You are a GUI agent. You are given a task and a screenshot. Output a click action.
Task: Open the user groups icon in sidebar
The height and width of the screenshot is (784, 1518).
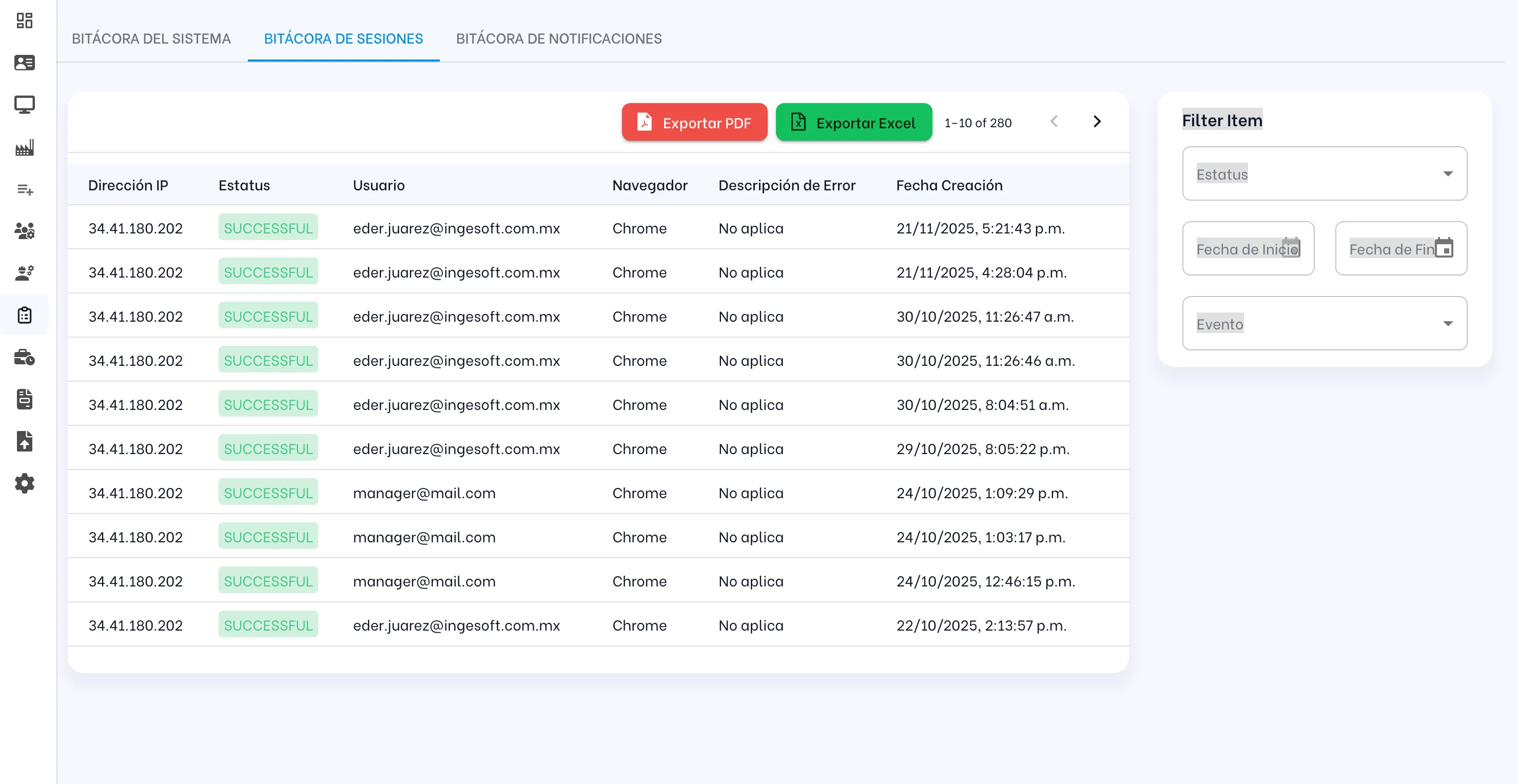(x=24, y=231)
